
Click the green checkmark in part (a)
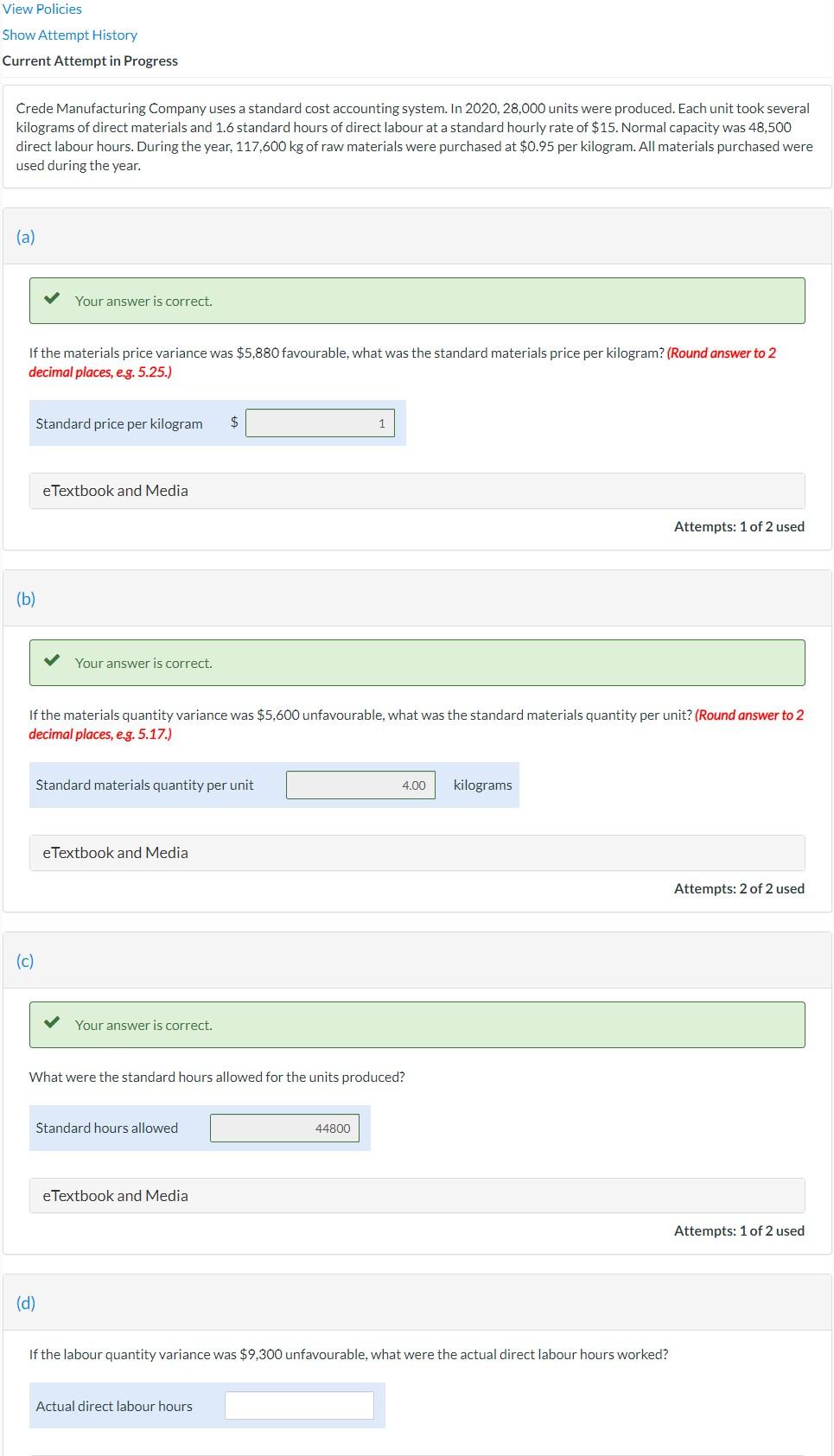52,300
